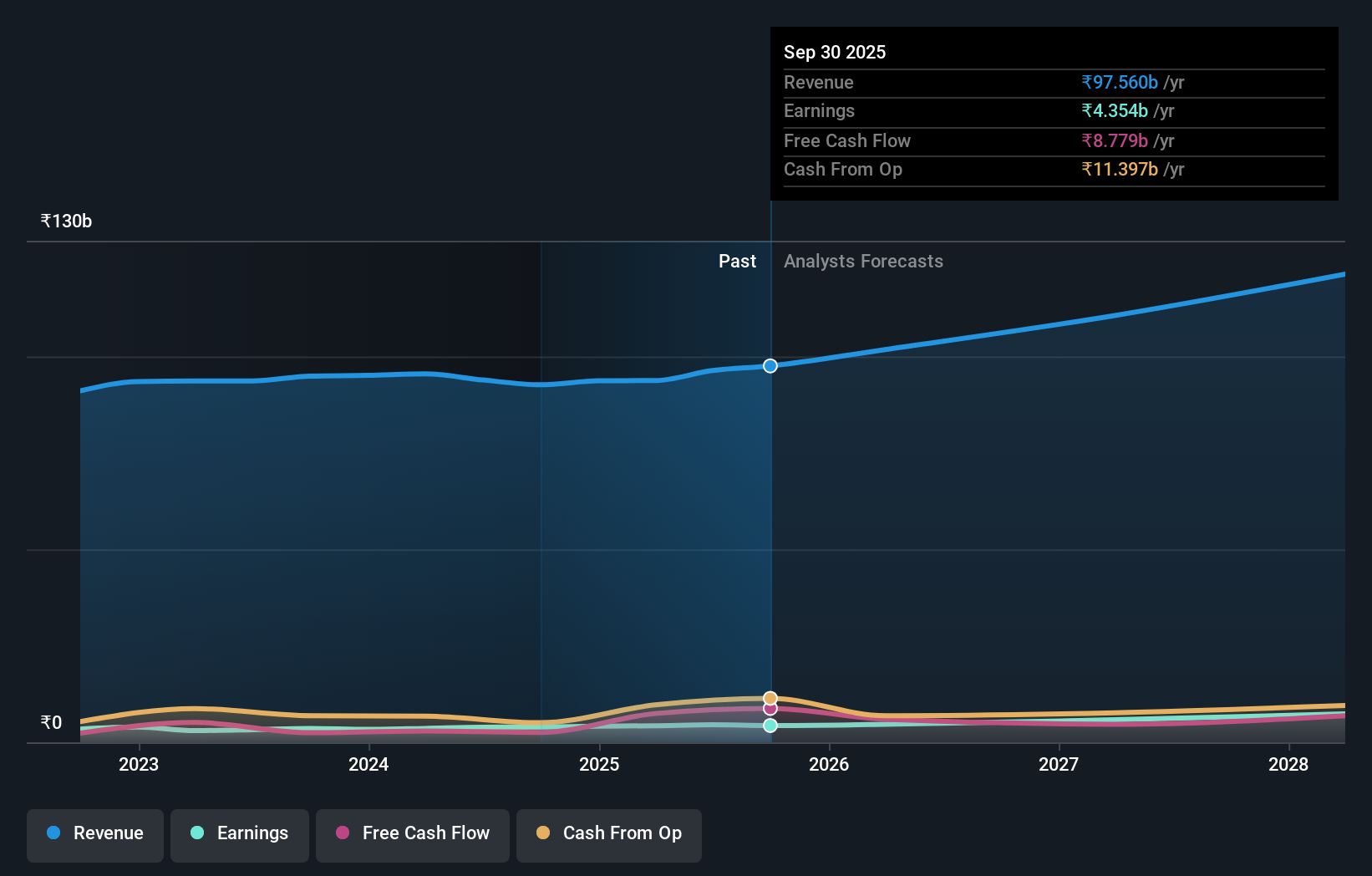Switch to the Past section of the chart
The width and height of the screenshot is (1372, 876).
737,261
